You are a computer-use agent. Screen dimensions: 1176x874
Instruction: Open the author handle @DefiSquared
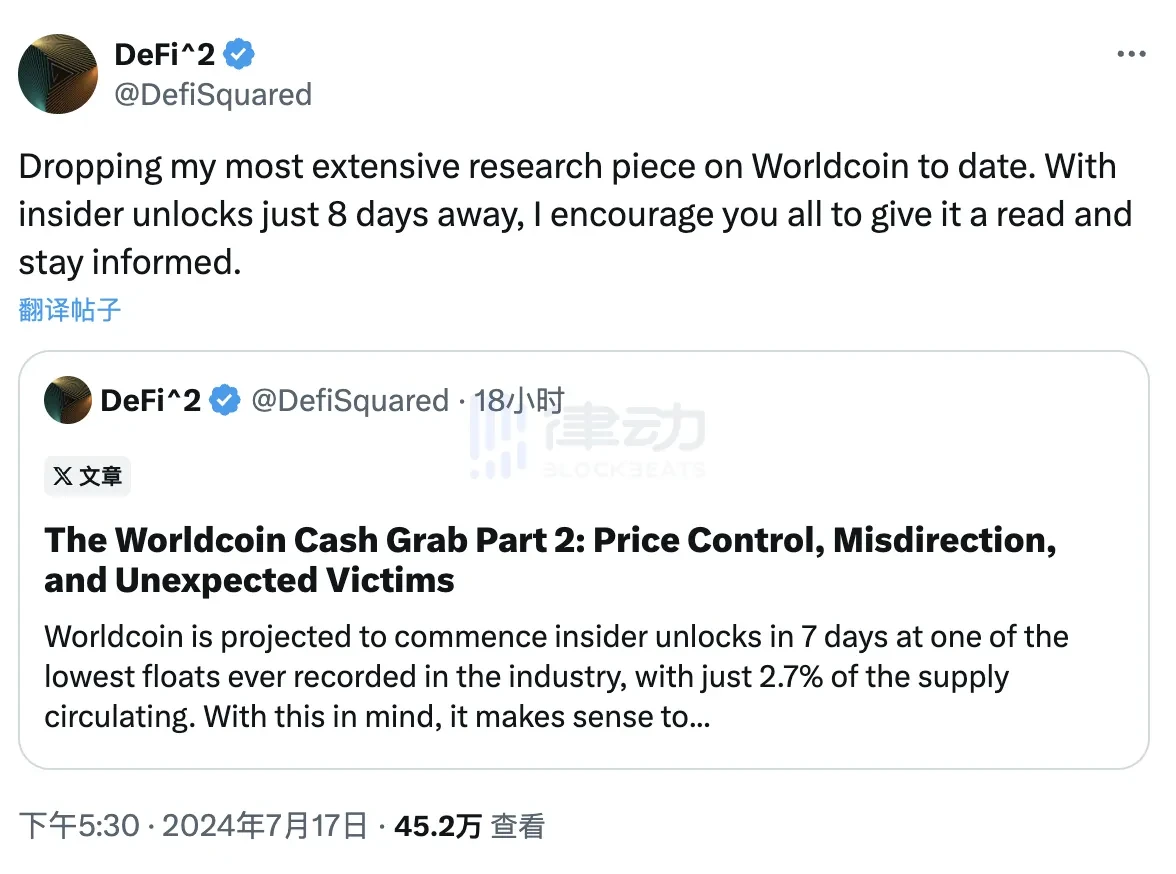(x=213, y=95)
